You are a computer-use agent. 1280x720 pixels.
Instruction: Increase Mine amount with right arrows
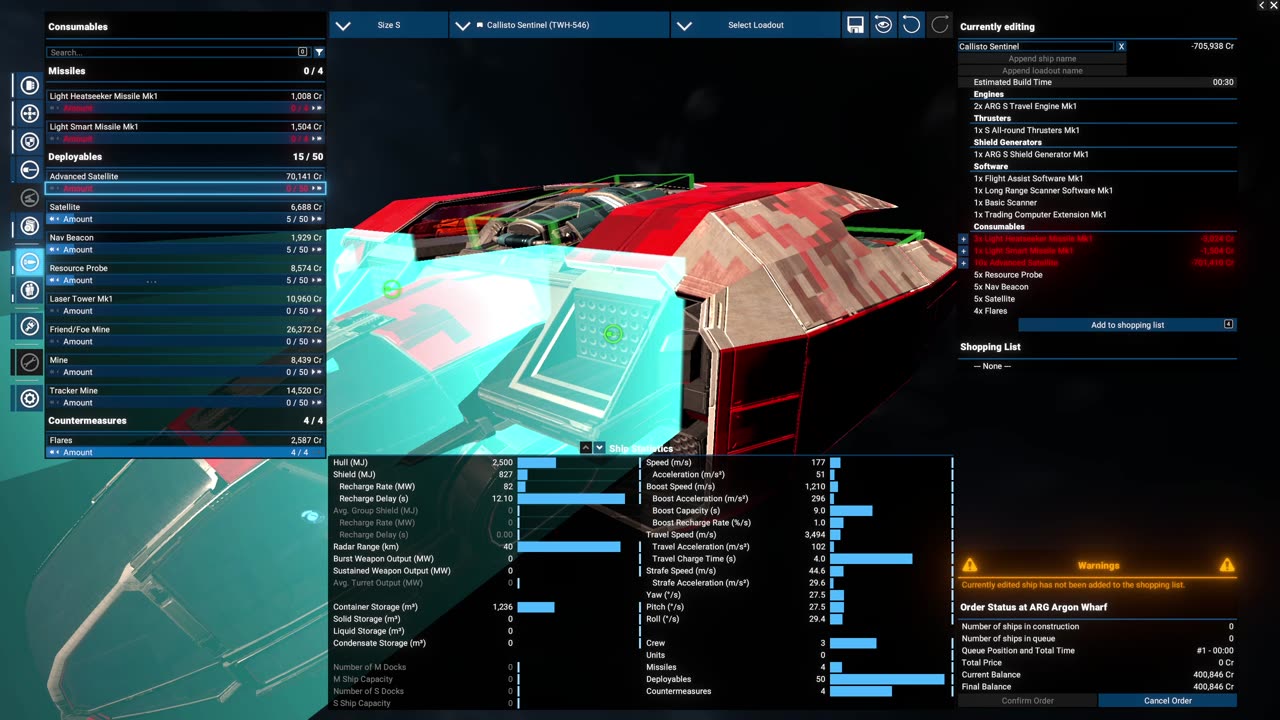pyautogui.click(x=318, y=372)
